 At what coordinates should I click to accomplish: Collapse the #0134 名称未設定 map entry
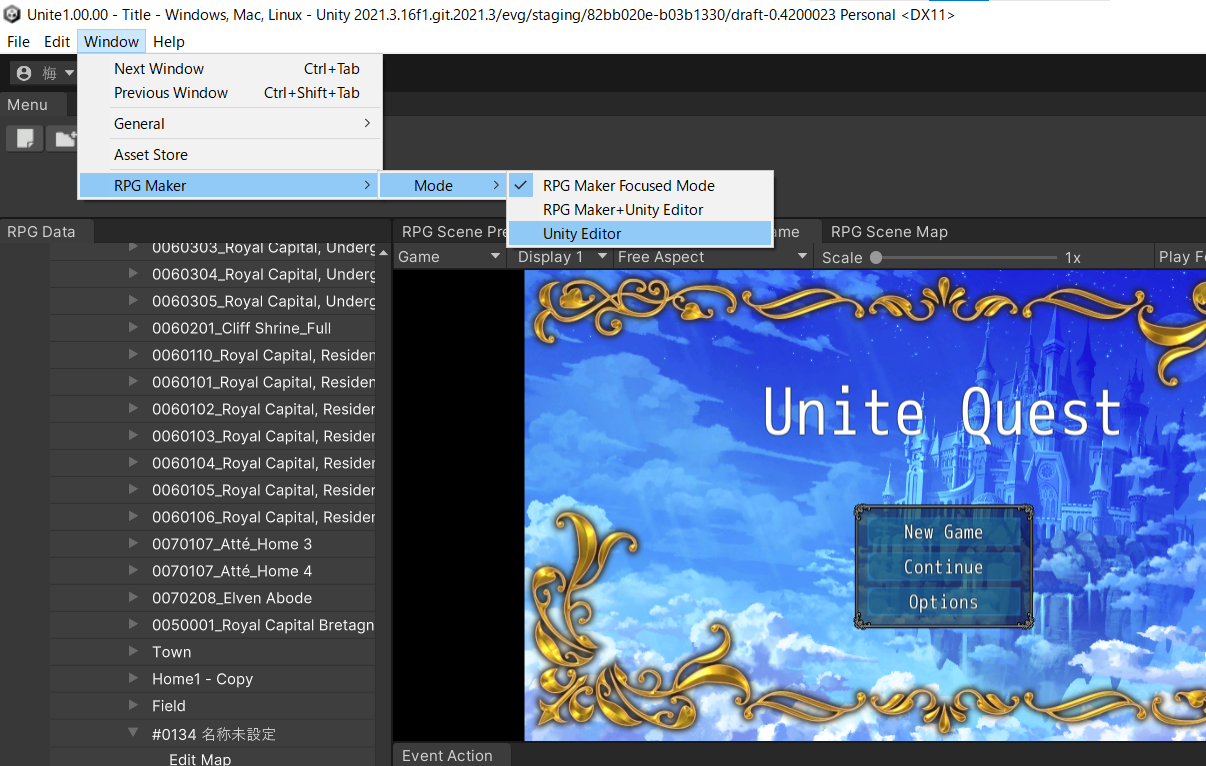pos(133,733)
